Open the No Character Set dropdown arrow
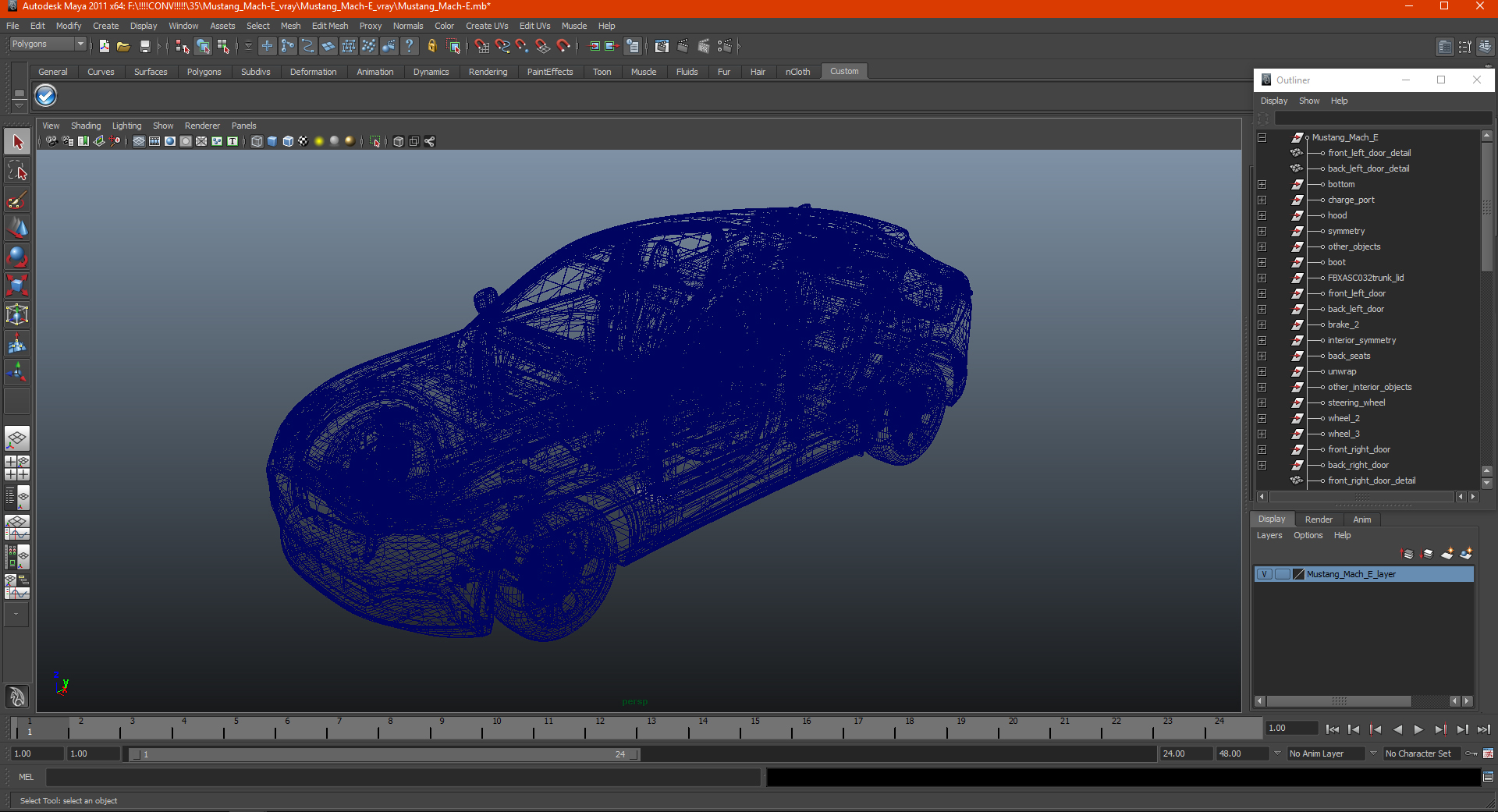Screen dimensions: 1498x812 click(1373, 753)
